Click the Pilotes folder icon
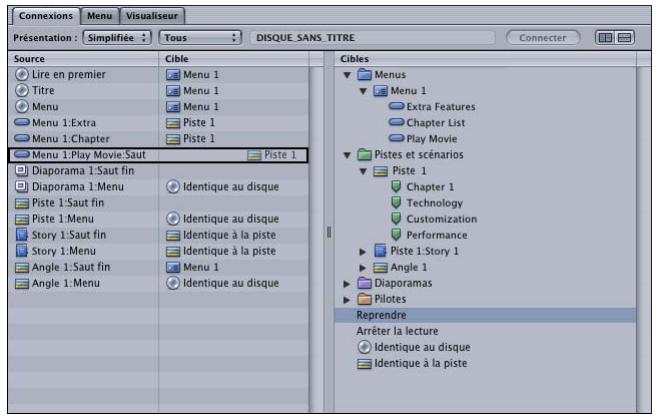This screenshot has width=657, height=417. point(365,299)
